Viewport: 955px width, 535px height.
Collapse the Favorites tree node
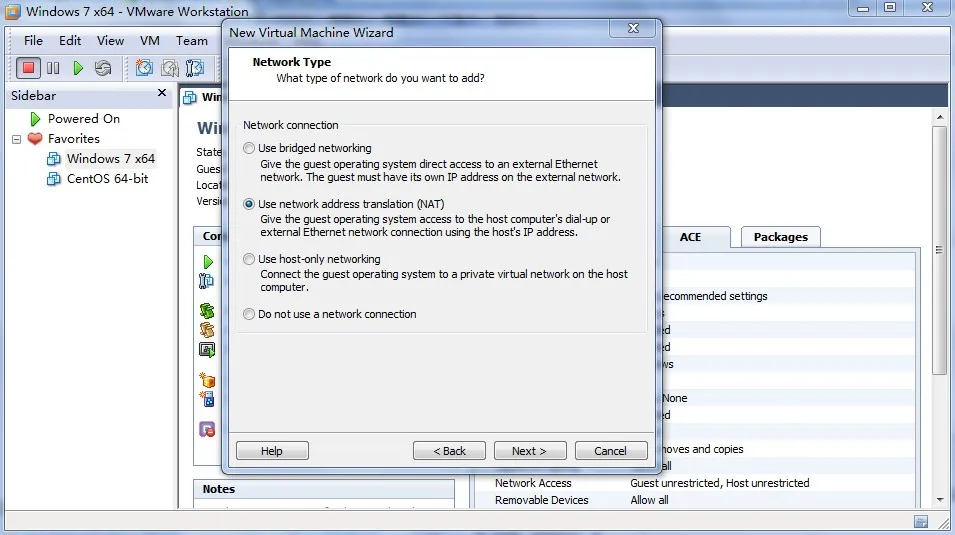coord(16,140)
